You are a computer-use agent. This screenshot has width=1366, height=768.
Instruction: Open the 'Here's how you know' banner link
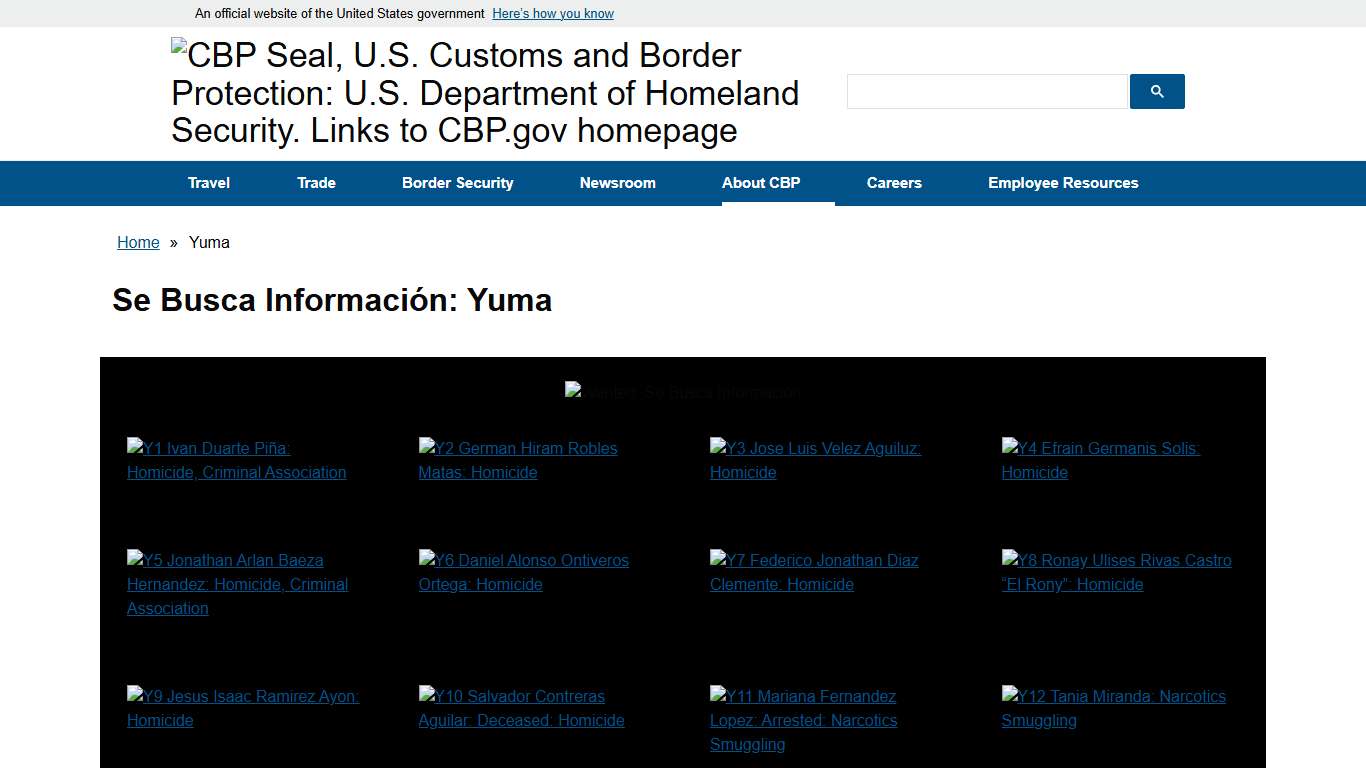click(x=552, y=13)
